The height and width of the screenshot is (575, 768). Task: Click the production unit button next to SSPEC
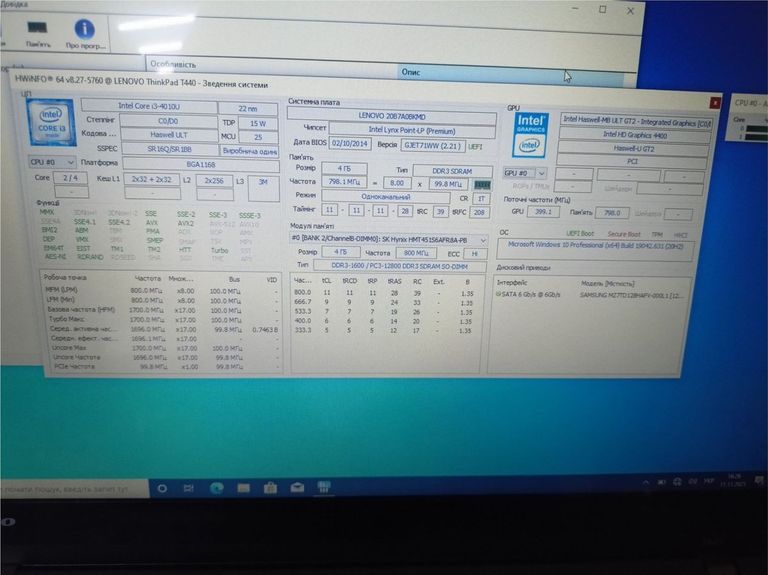pos(250,151)
